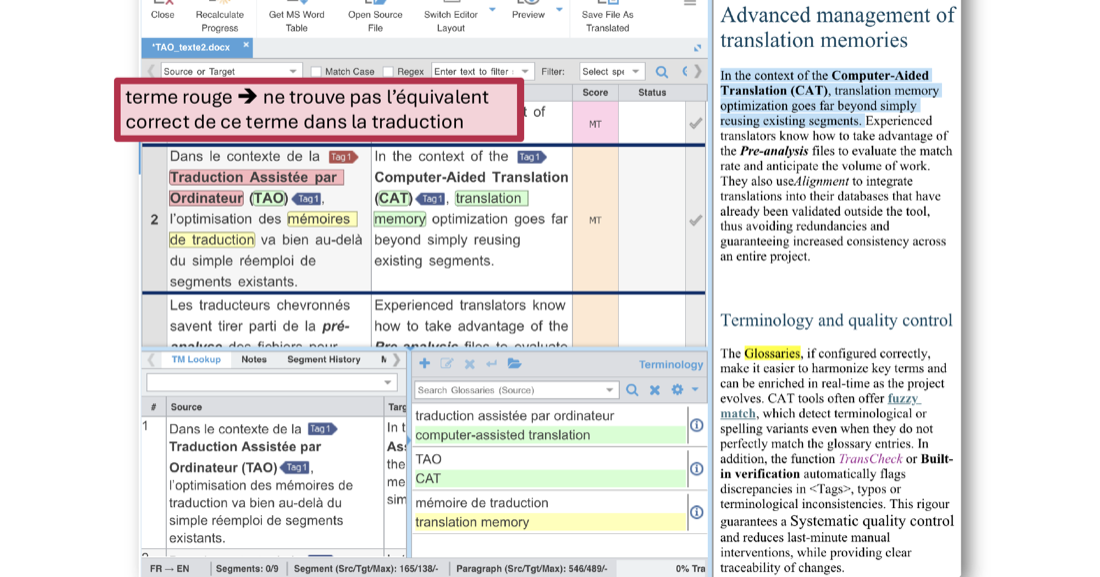Maximize the editor panel with corner icon
The image size is (1100, 577).
tap(697, 48)
